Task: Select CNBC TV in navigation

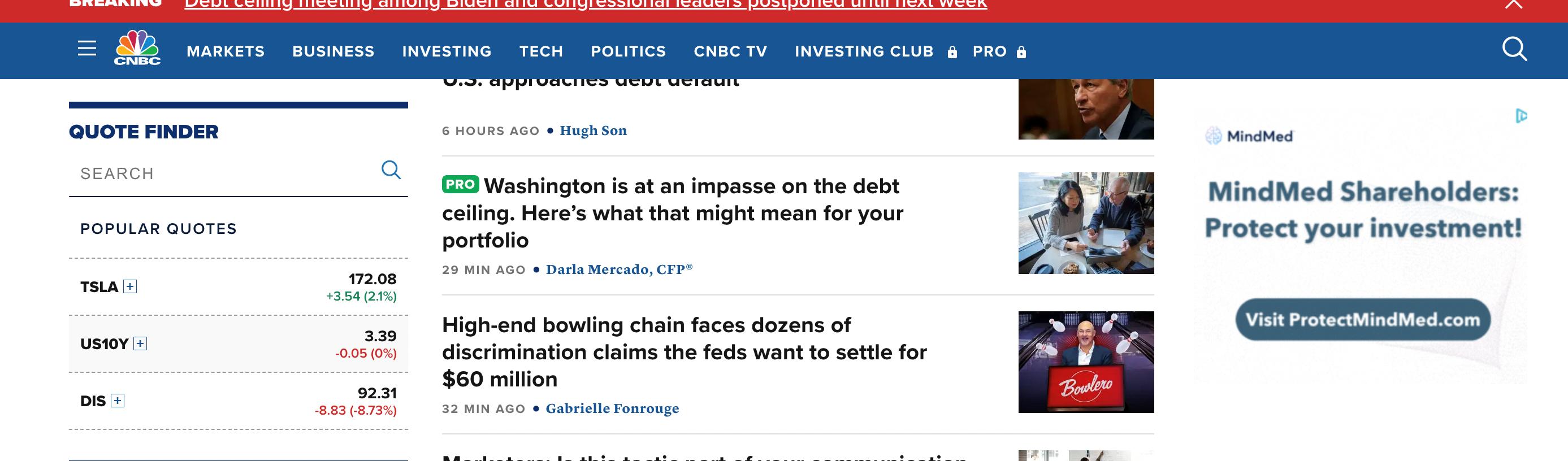Action: pyautogui.click(x=730, y=52)
